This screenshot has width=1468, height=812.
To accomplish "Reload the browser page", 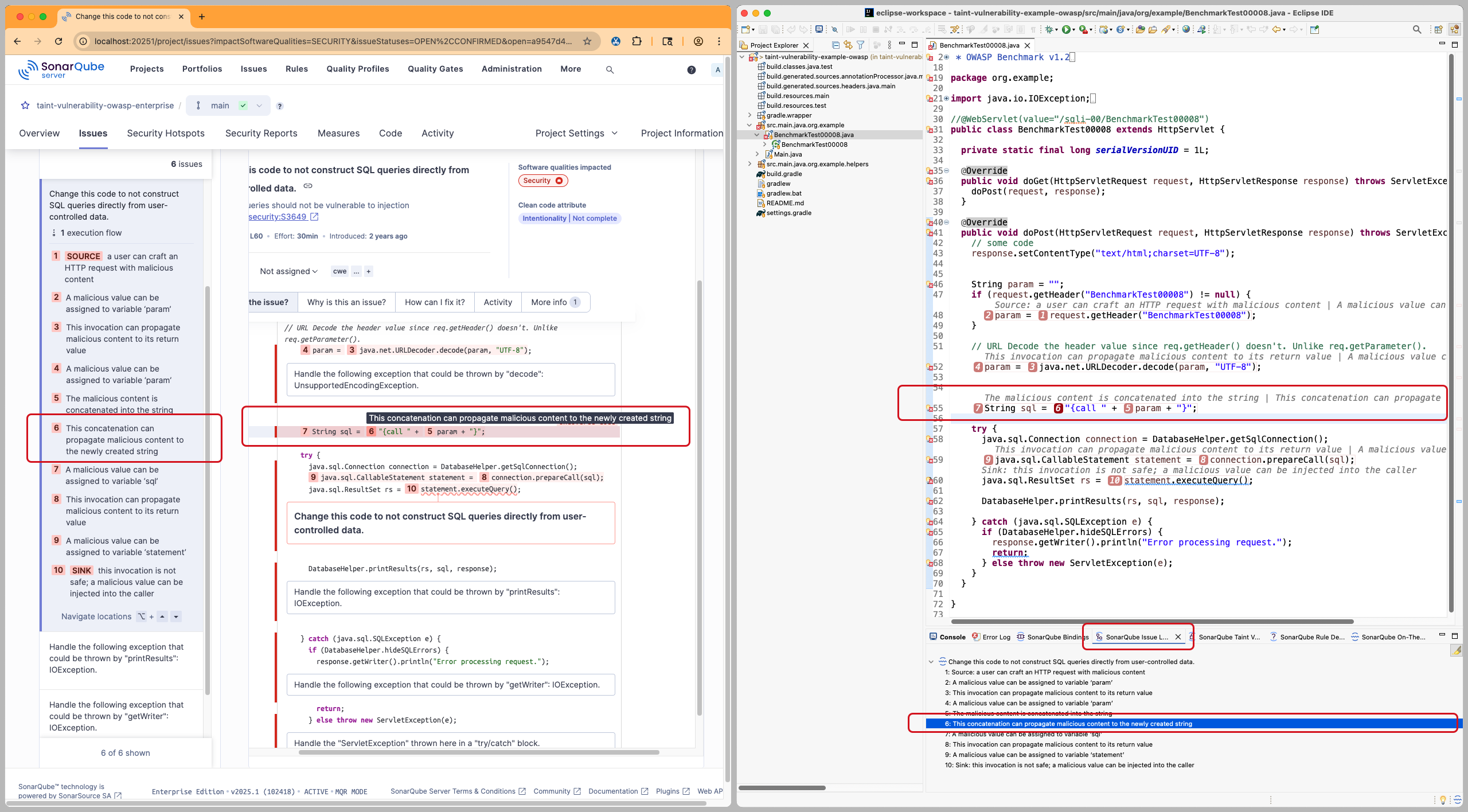I will (x=58, y=41).
